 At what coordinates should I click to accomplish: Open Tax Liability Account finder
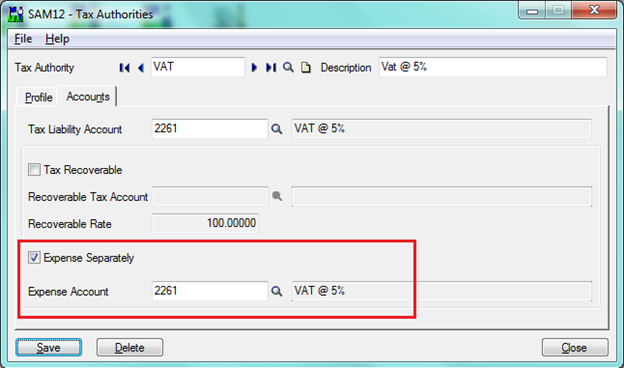pos(277,129)
